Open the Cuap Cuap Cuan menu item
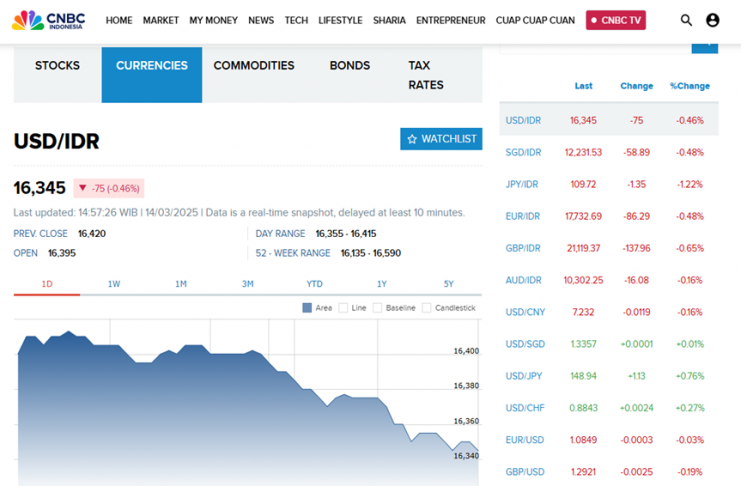This screenshot has height=486, width=741. [535, 20]
